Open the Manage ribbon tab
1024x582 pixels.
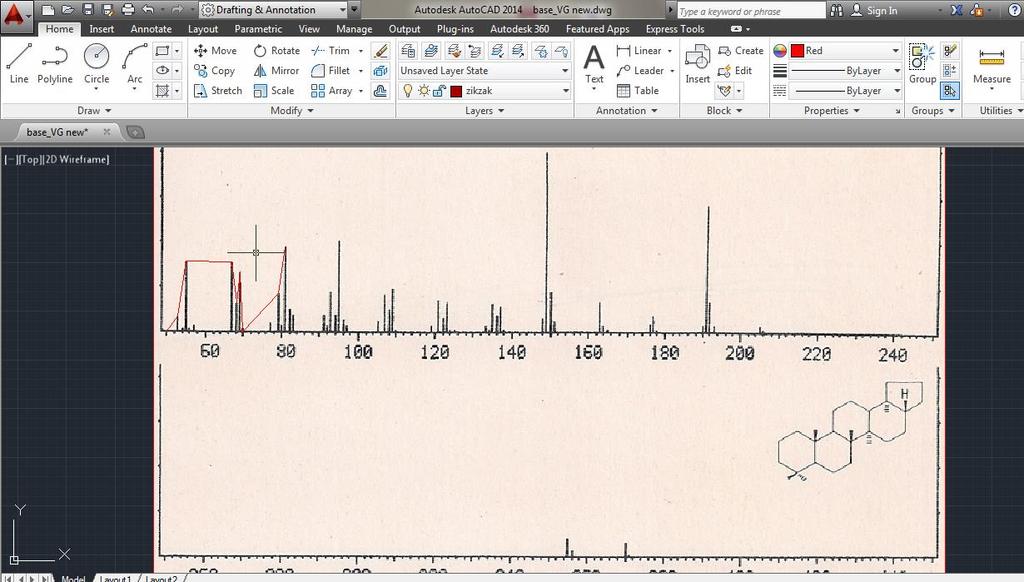pyautogui.click(x=354, y=29)
